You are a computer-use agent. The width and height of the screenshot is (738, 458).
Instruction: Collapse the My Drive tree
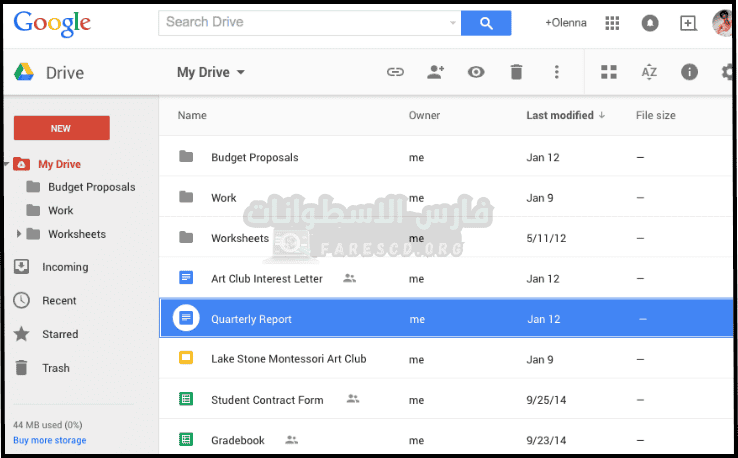pos(6,164)
